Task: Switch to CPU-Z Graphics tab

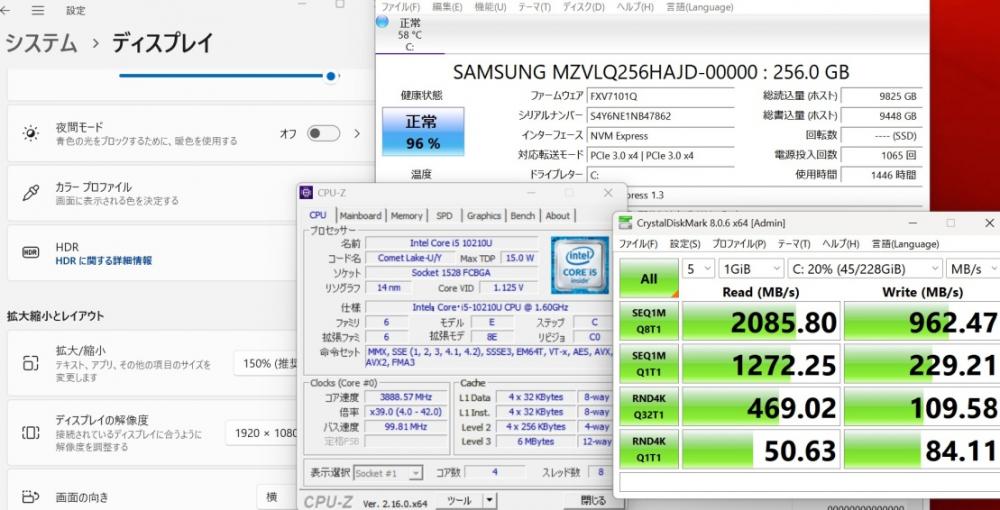Action: click(483, 215)
